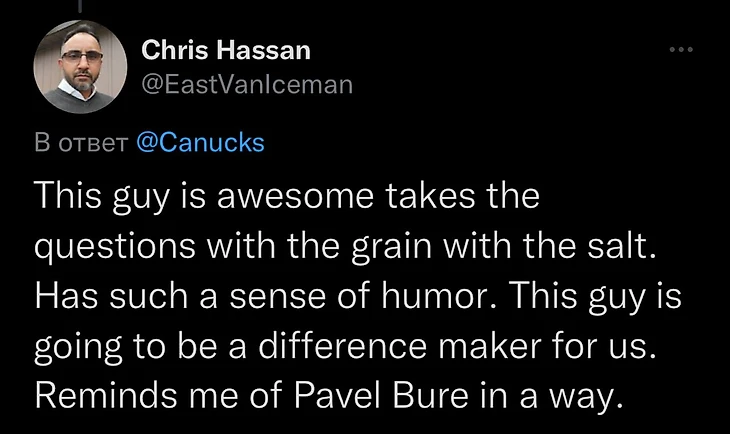Click the @EastVanIceman handle

click(246, 85)
